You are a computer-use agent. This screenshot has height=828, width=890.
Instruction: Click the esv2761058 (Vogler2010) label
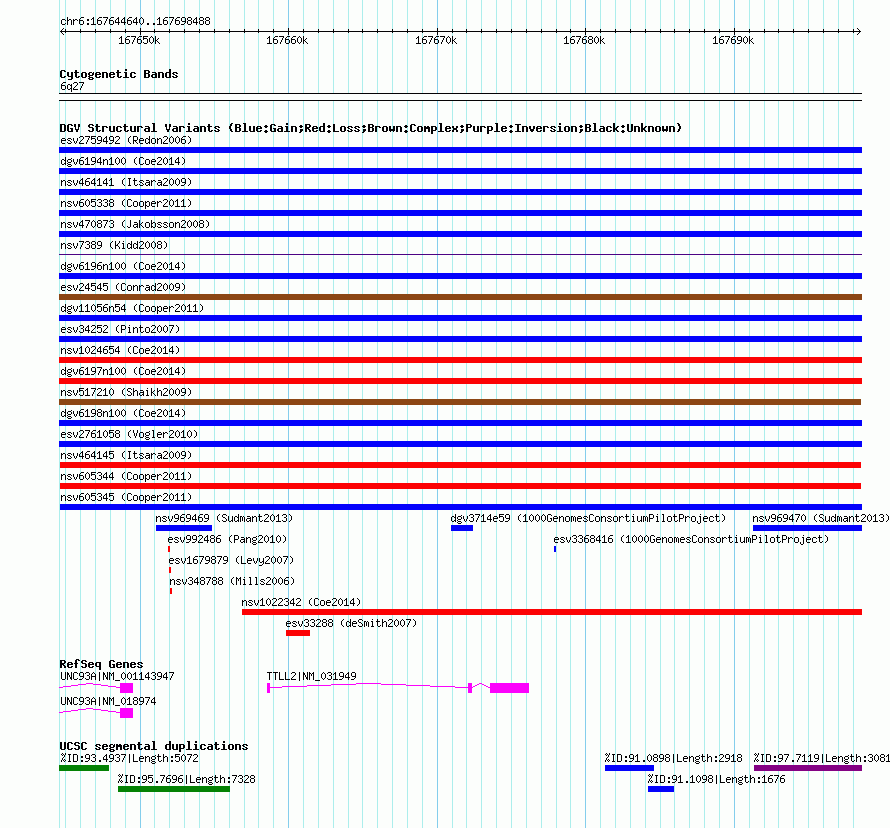(129, 434)
